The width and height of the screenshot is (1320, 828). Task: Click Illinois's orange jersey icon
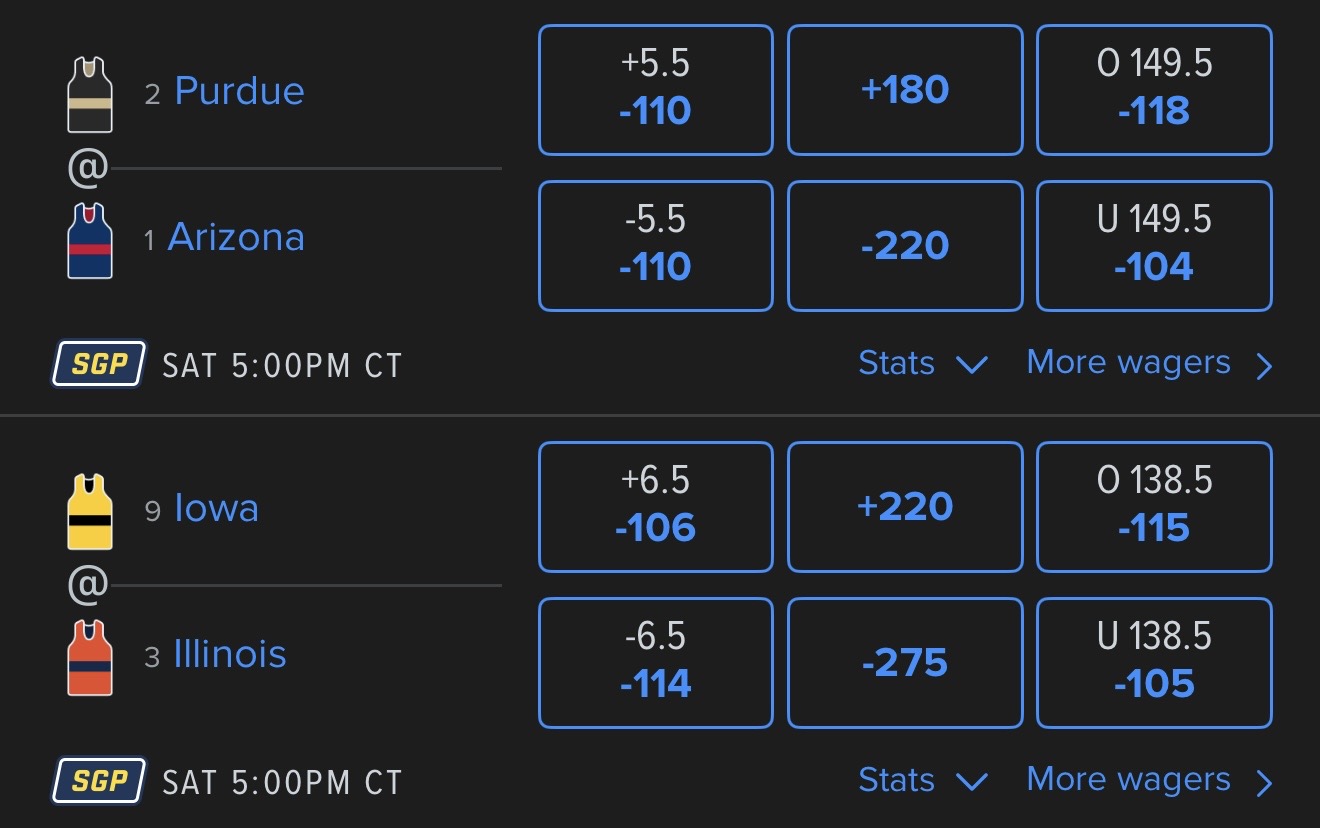[x=90, y=657]
